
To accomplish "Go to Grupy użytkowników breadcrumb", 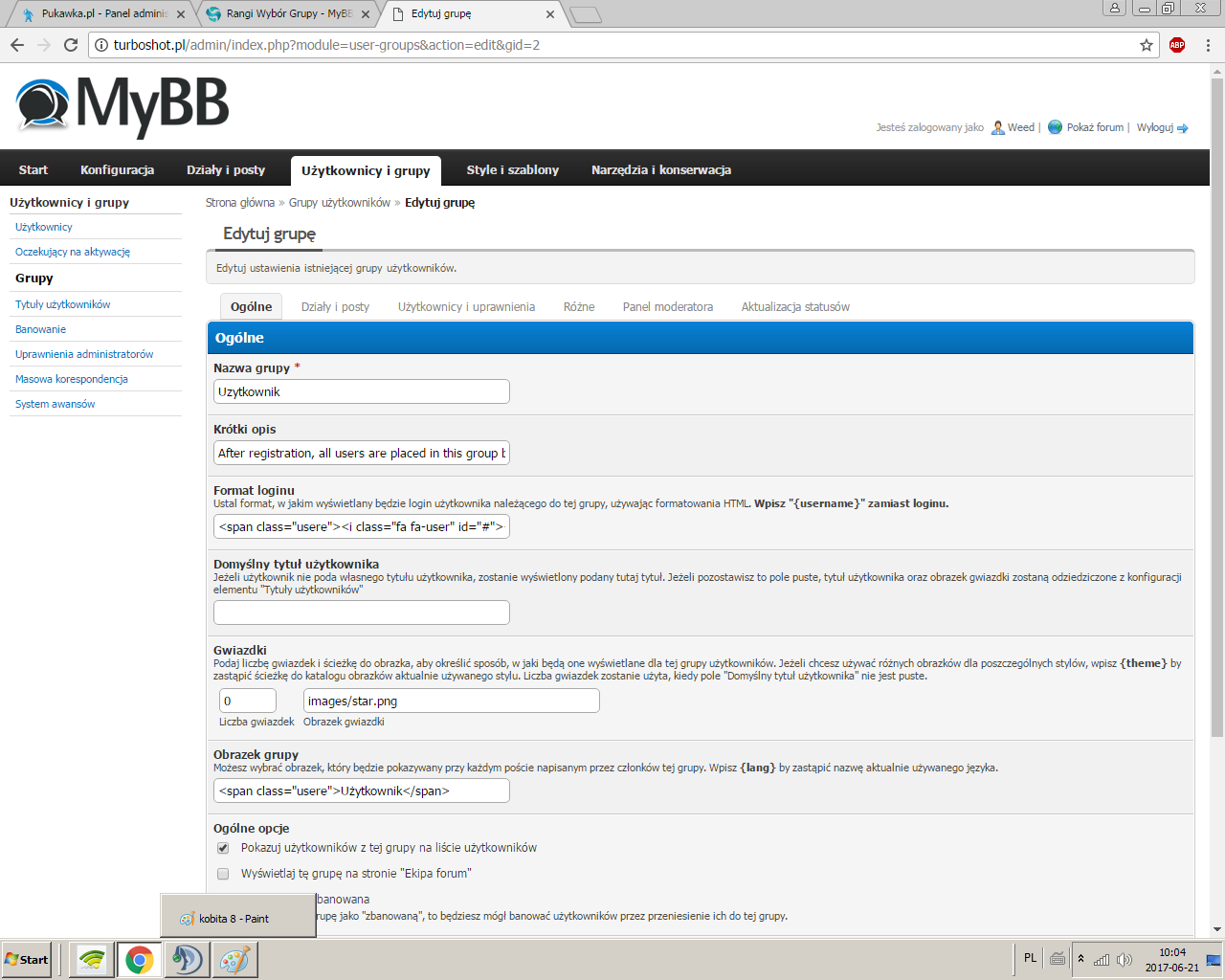I will point(340,203).
